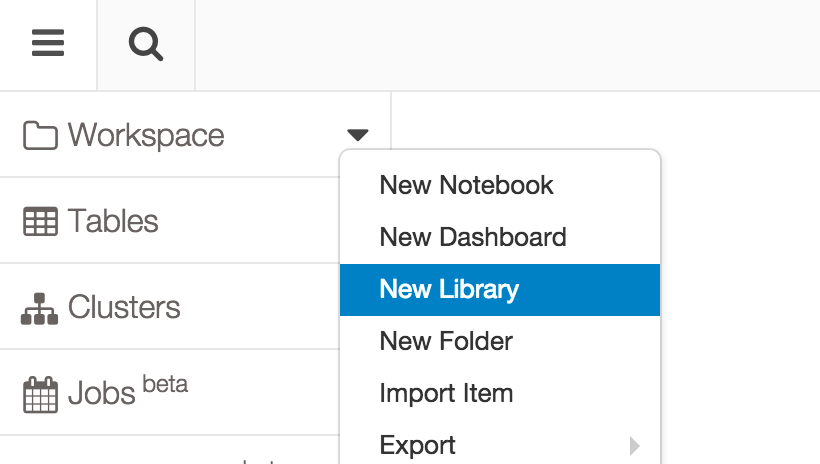Click the beta superscript beside Jobs
This screenshot has width=820, height=464.
click(165, 383)
